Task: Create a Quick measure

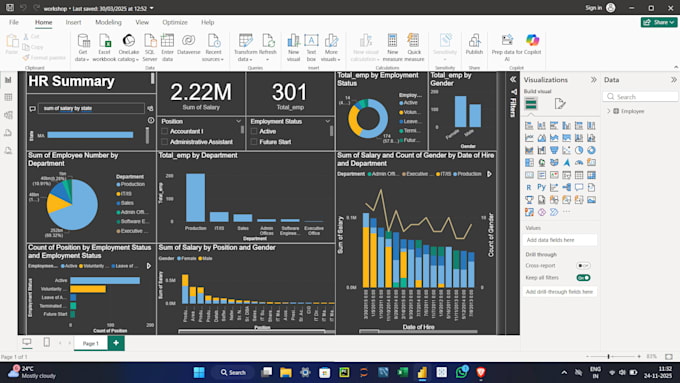Action: point(414,47)
